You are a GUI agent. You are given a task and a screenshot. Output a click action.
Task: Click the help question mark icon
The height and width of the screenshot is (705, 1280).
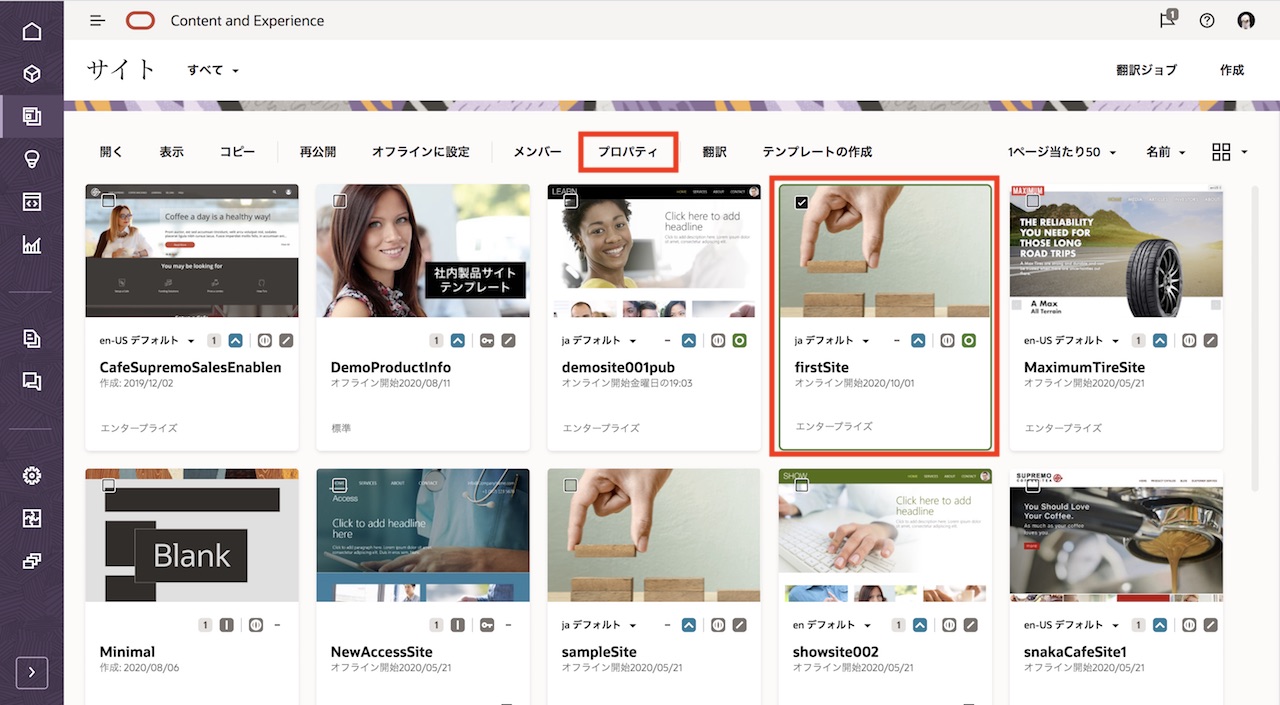point(1207,20)
